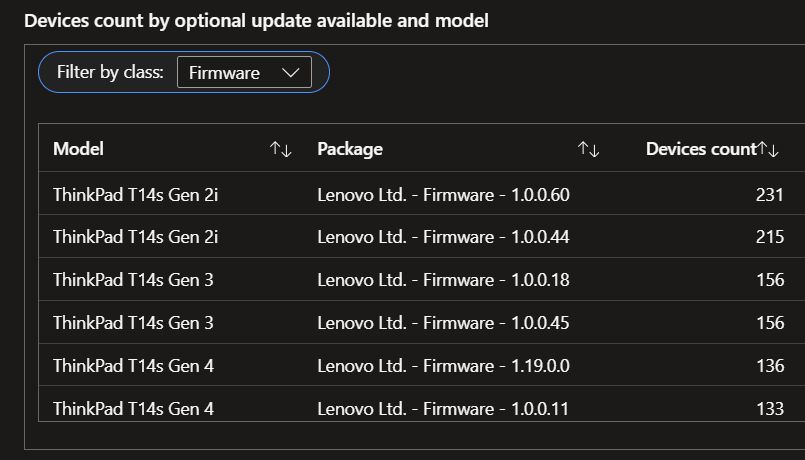Image resolution: width=805 pixels, height=460 pixels.
Task: Select ThinkPad T14s Gen 4 row with firmware 1.0.0.11
Action: click(421, 406)
